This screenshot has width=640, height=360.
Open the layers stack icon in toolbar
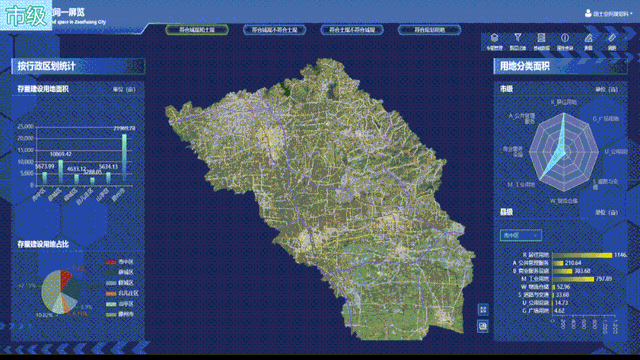[494, 38]
